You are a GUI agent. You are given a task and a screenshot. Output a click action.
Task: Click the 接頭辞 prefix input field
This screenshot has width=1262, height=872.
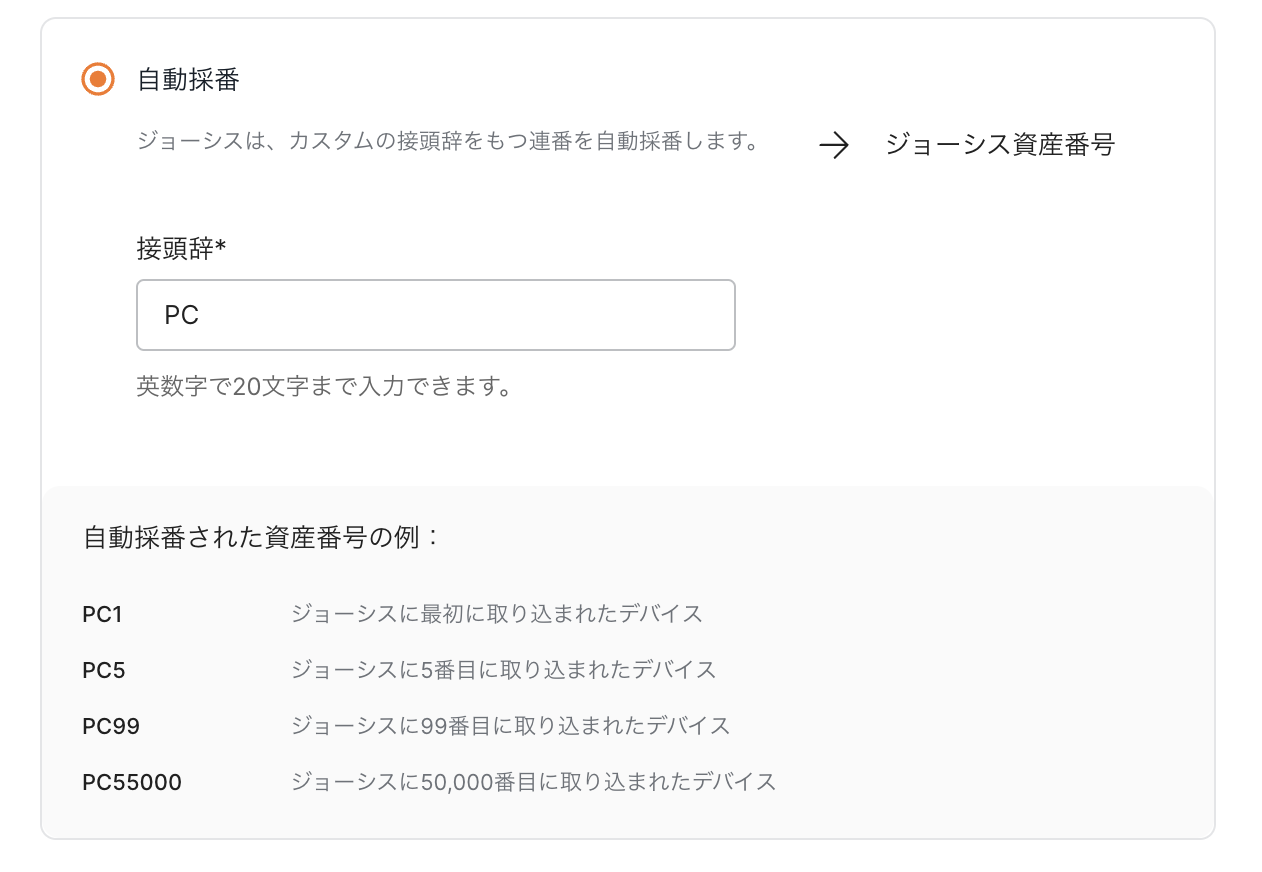click(435, 315)
